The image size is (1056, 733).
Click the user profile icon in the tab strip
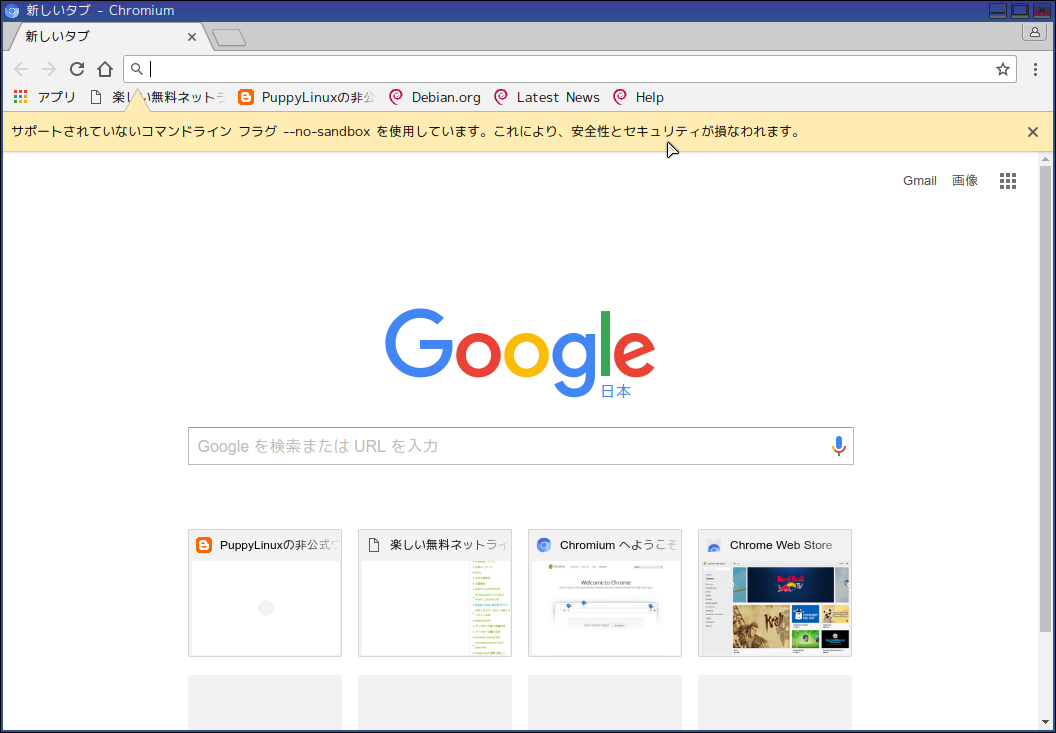tap(1035, 32)
